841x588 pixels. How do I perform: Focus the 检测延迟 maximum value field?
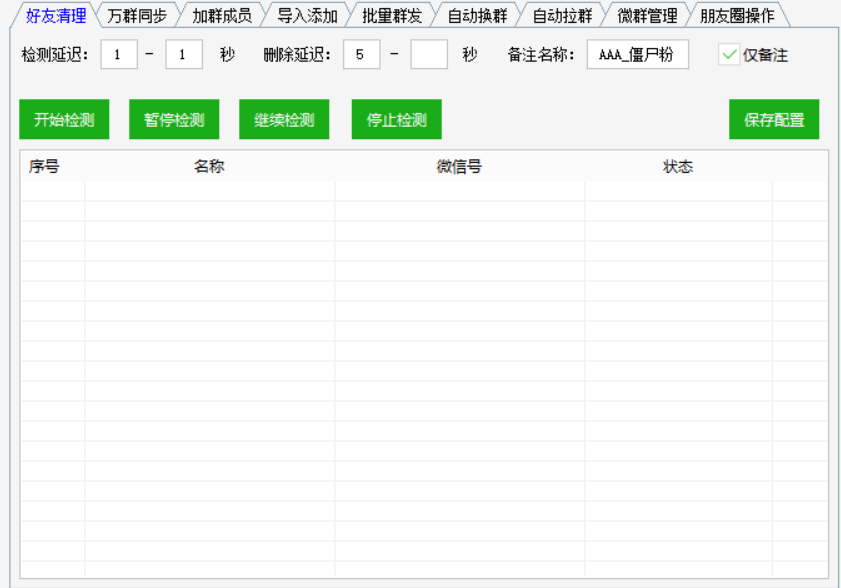(x=184, y=55)
